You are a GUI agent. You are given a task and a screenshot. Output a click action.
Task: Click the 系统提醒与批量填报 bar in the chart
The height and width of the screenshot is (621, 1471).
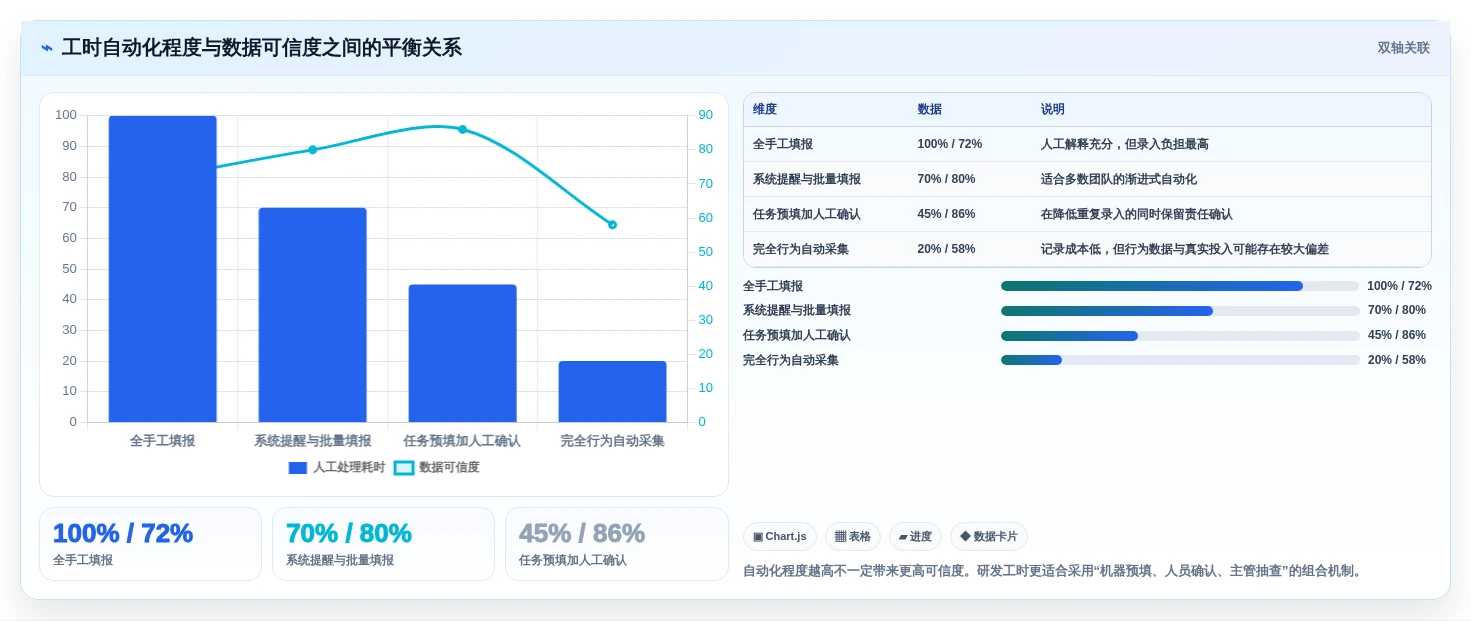[313, 315]
